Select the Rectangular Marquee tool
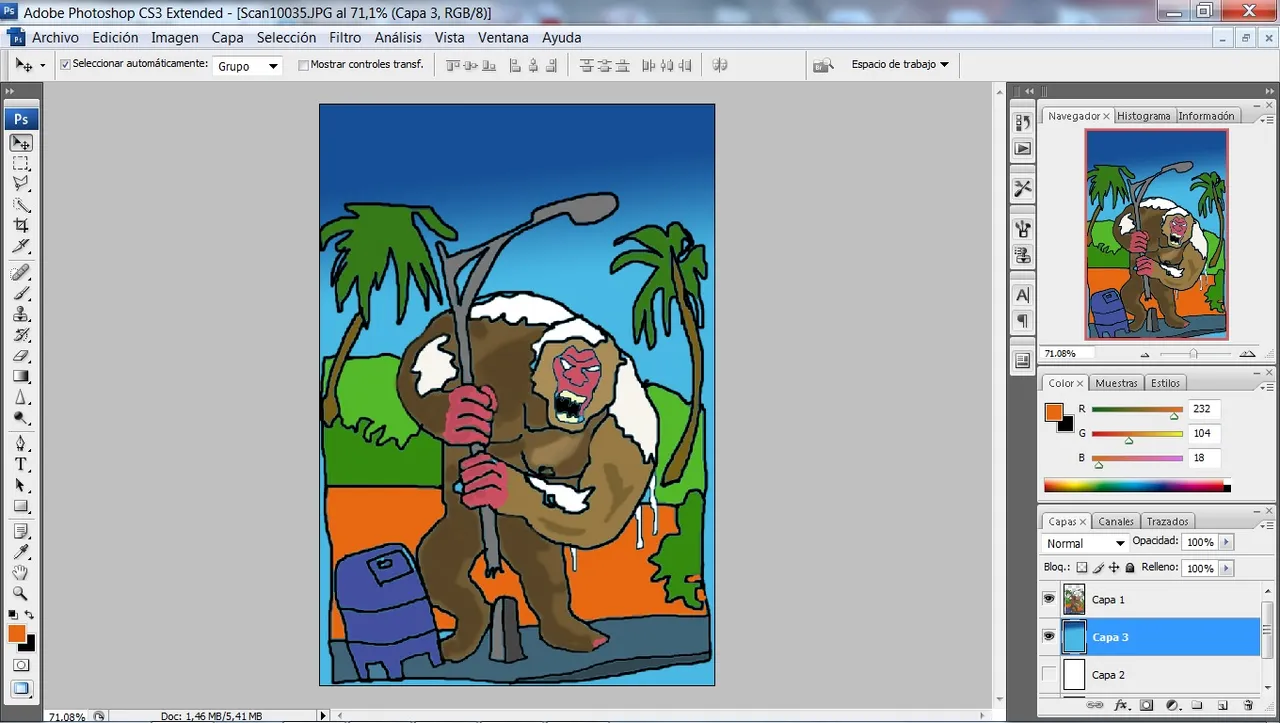 (x=21, y=163)
